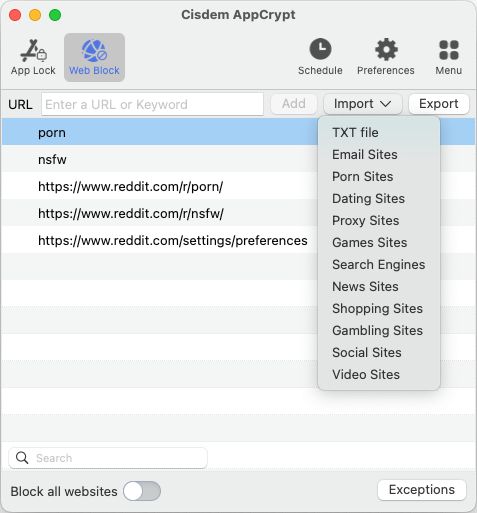Screen dimensions: 477x513
Task: Open Preferences gear icon
Action: pyautogui.click(x=386, y=49)
